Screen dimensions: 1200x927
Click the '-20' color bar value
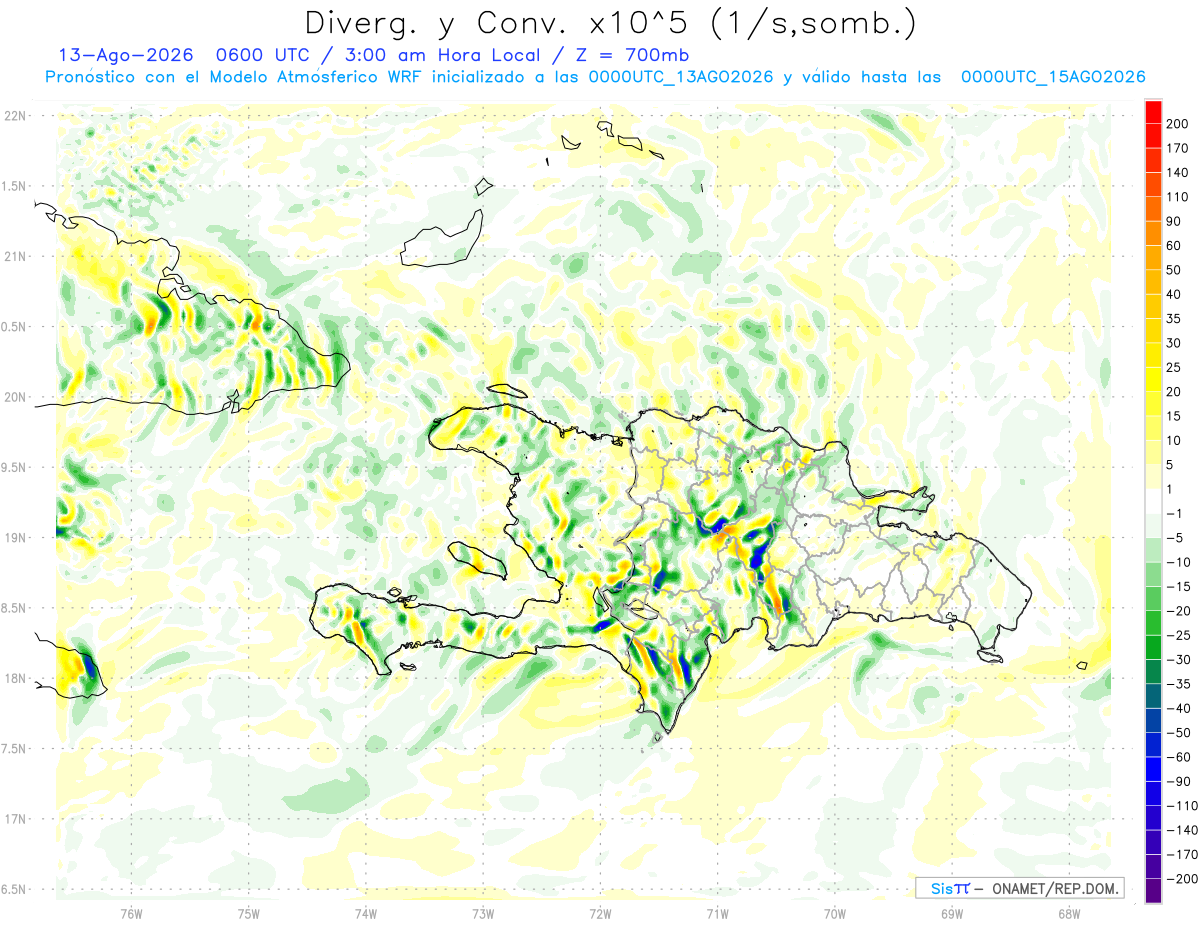coord(1177,611)
